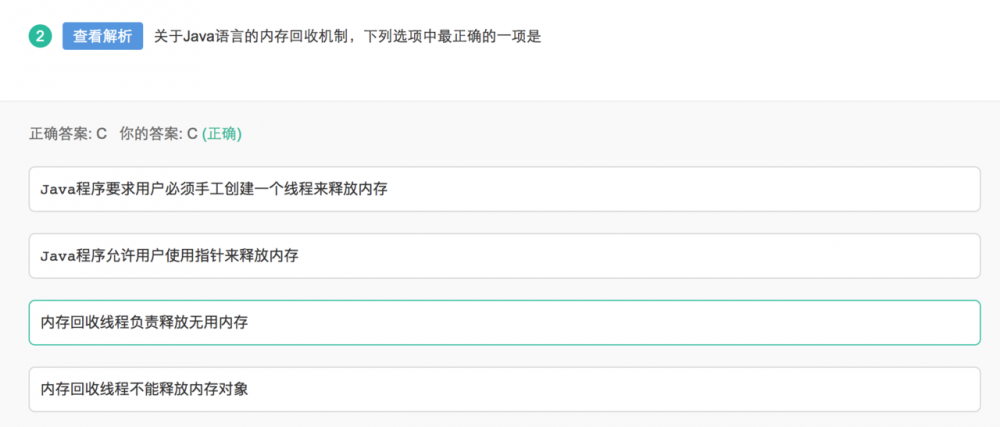This screenshot has height=427, width=1000.
Task: Open 查看解析 to view the explanation
Action: coord(102,36)
